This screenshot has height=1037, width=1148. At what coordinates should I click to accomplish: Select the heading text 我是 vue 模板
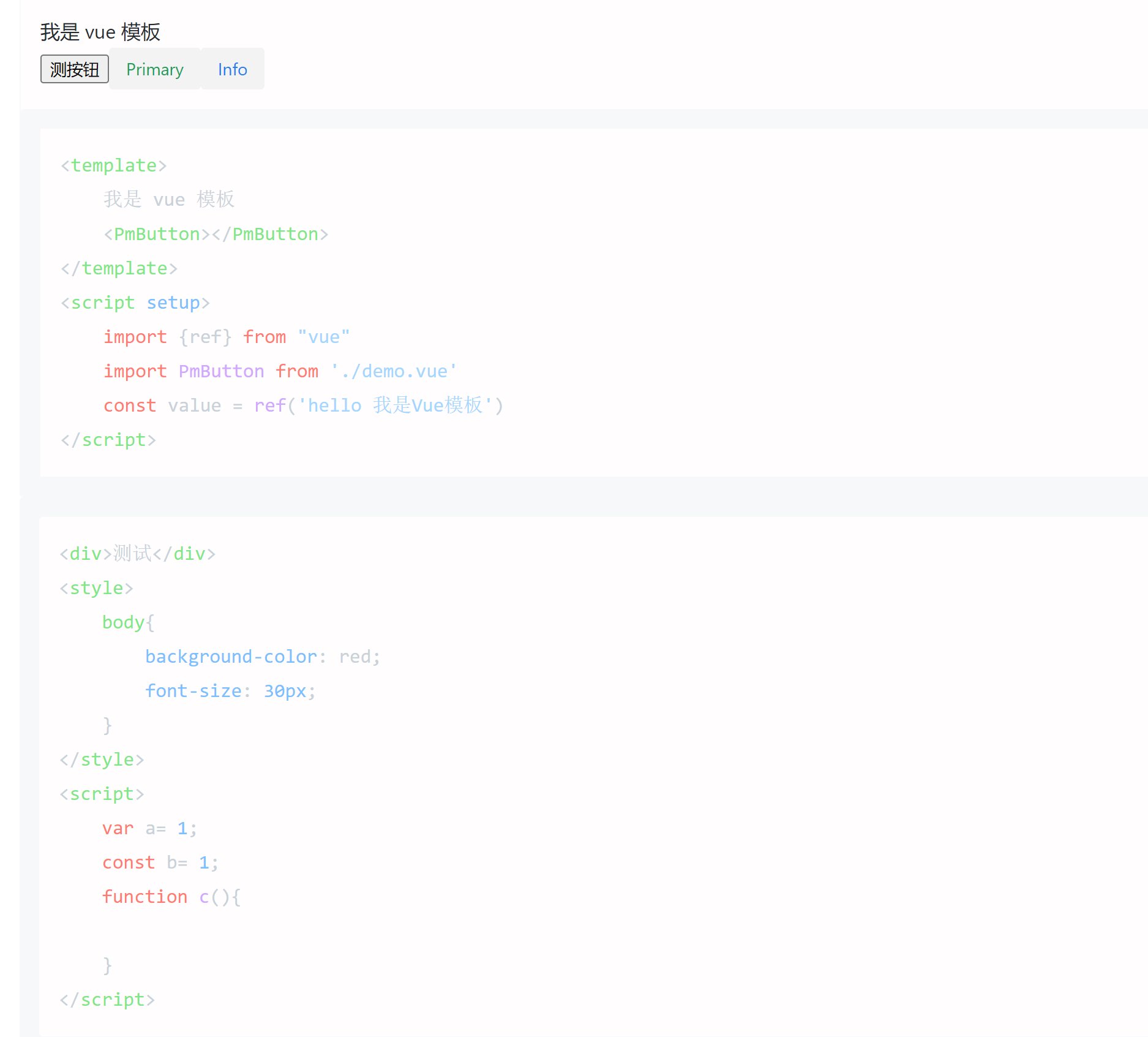tap(100, 32)
